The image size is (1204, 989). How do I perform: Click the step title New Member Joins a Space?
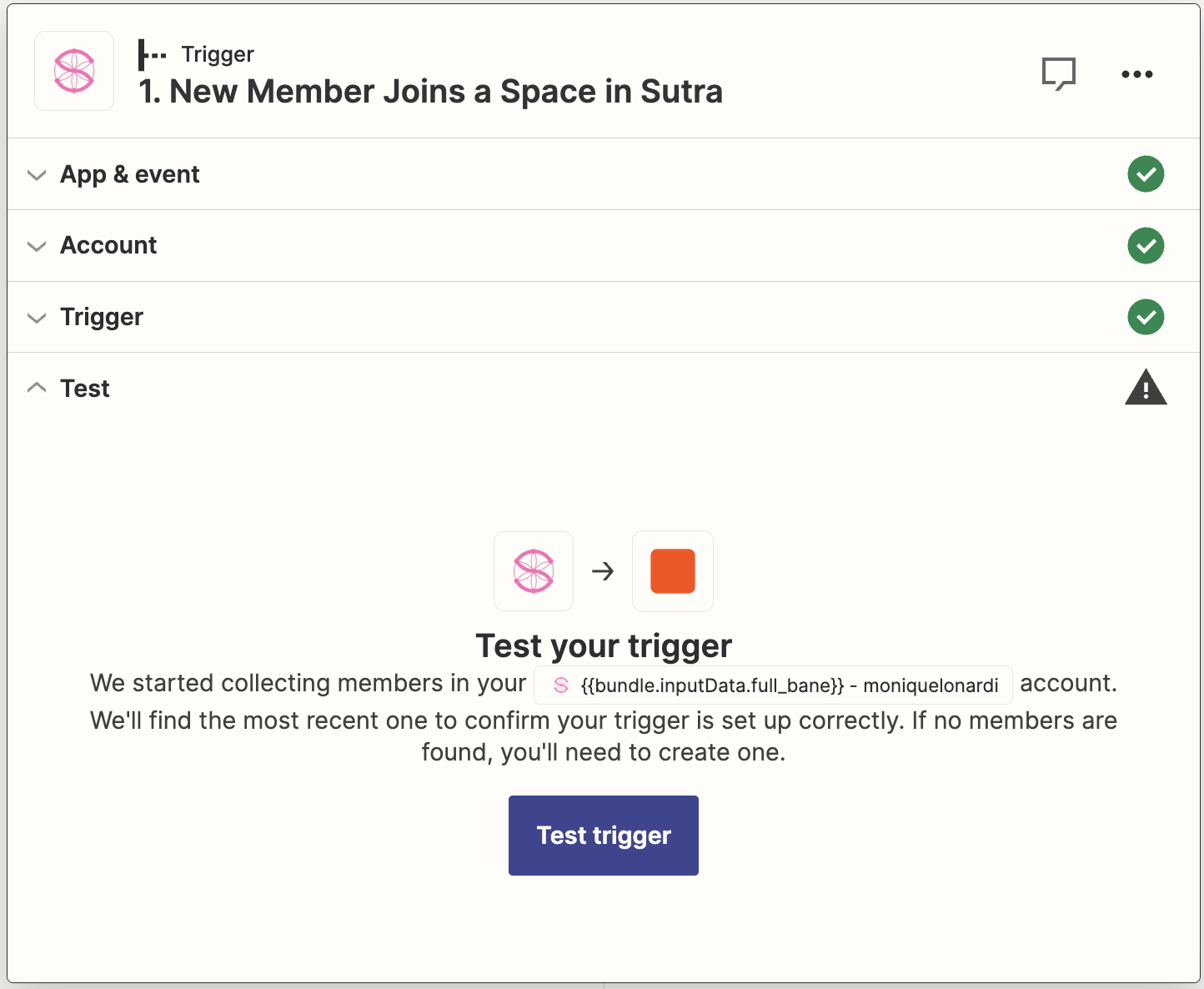pos(431,92)
